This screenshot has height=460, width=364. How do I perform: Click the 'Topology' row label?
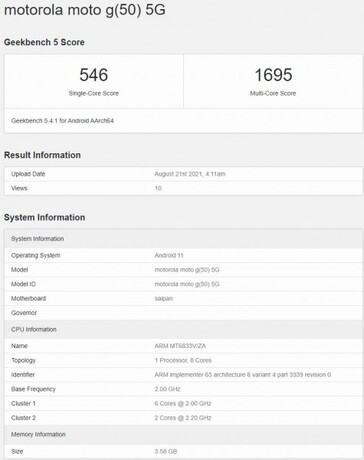click(x=23, y=360)
